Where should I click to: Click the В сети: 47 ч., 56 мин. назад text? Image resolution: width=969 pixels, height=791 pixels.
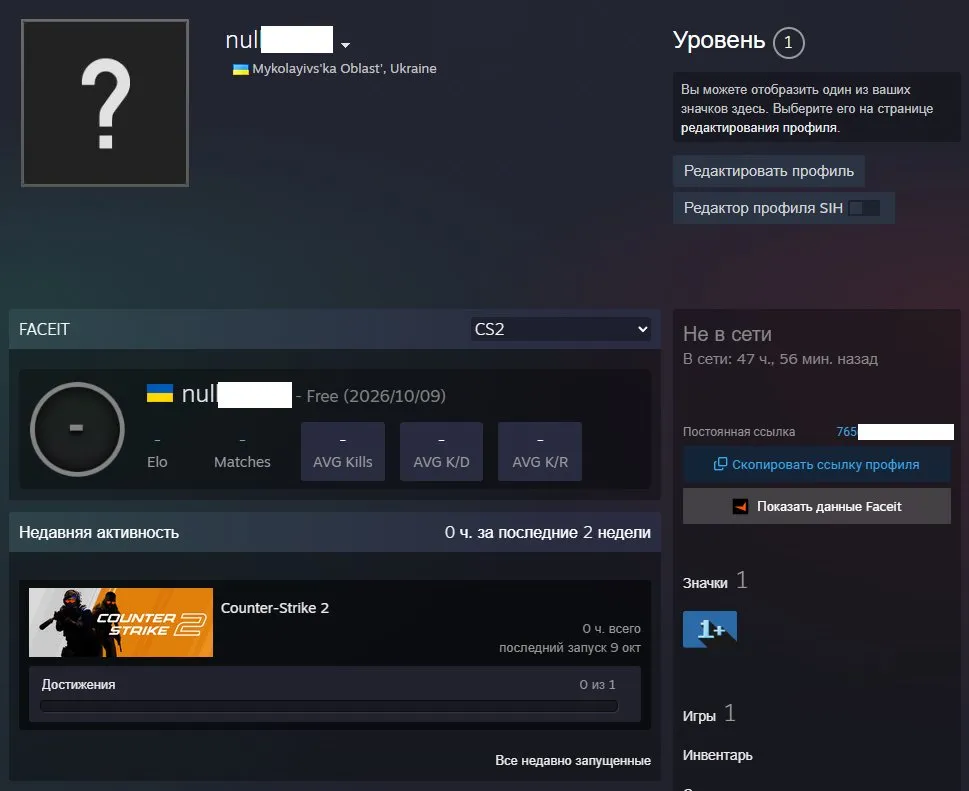(x=780, y=359)
